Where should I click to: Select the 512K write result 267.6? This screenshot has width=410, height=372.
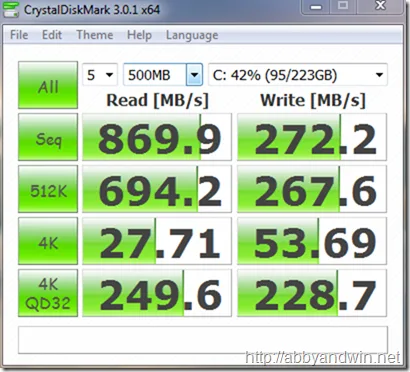pos(312,189)
